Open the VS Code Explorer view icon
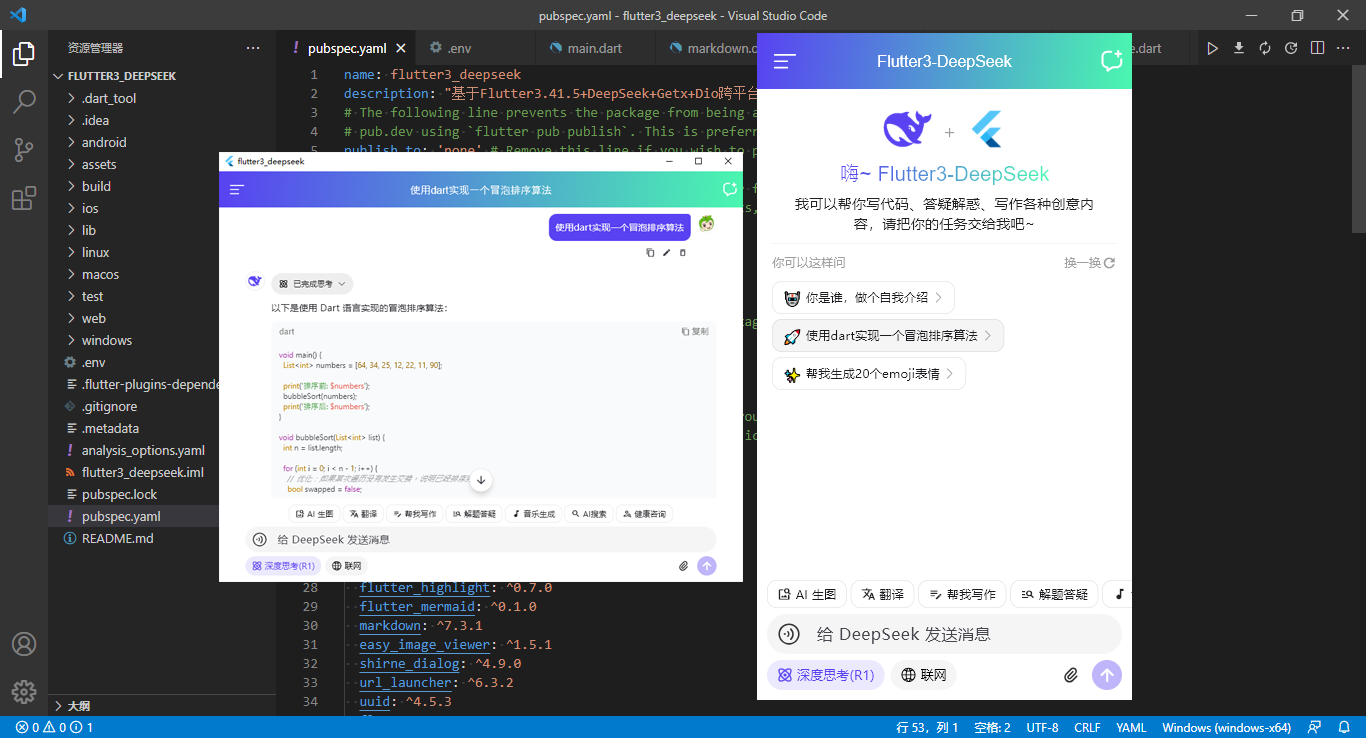The width and height of the screenshot is (1366, 738). coord(24,54)
